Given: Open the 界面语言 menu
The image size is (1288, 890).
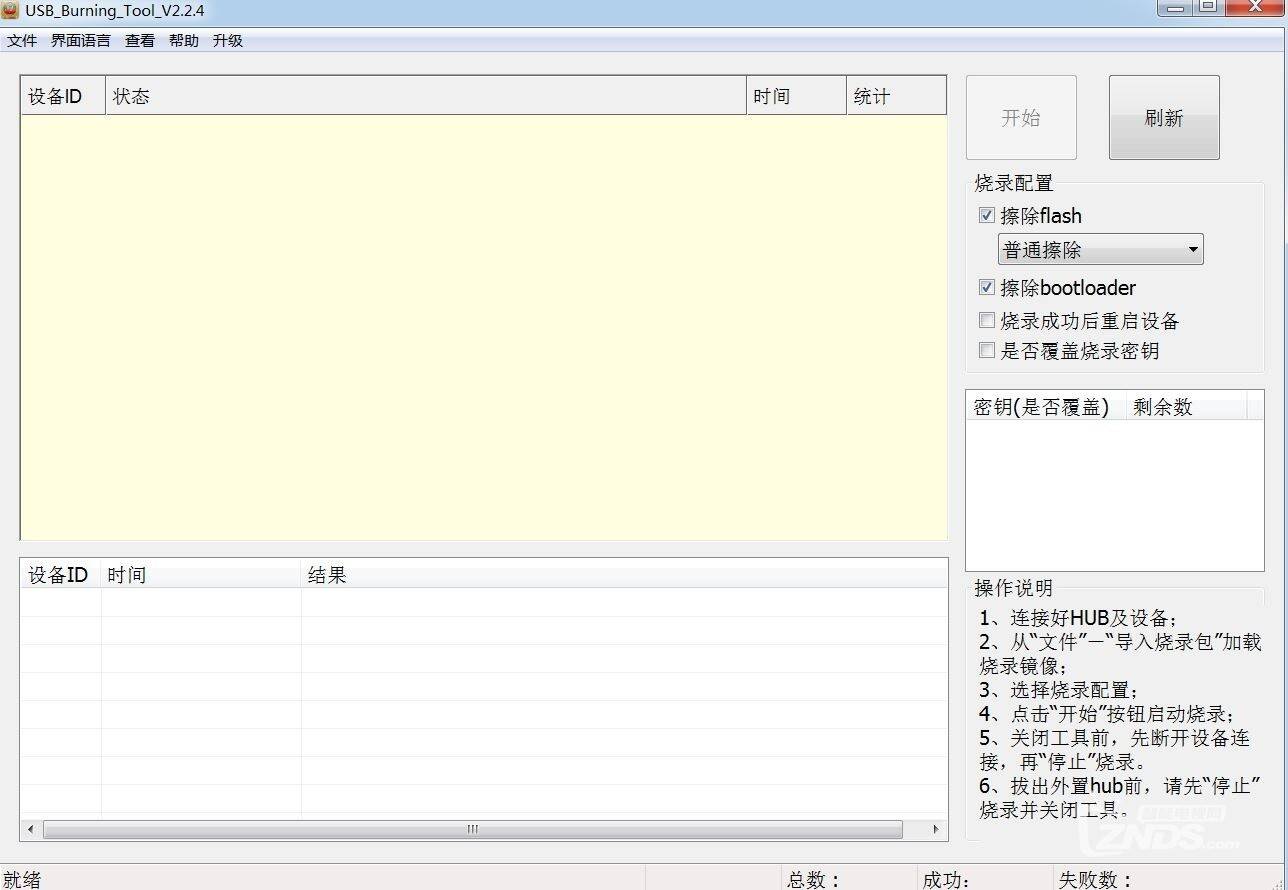Looking at the screenshot, I should tap(81, 41).
